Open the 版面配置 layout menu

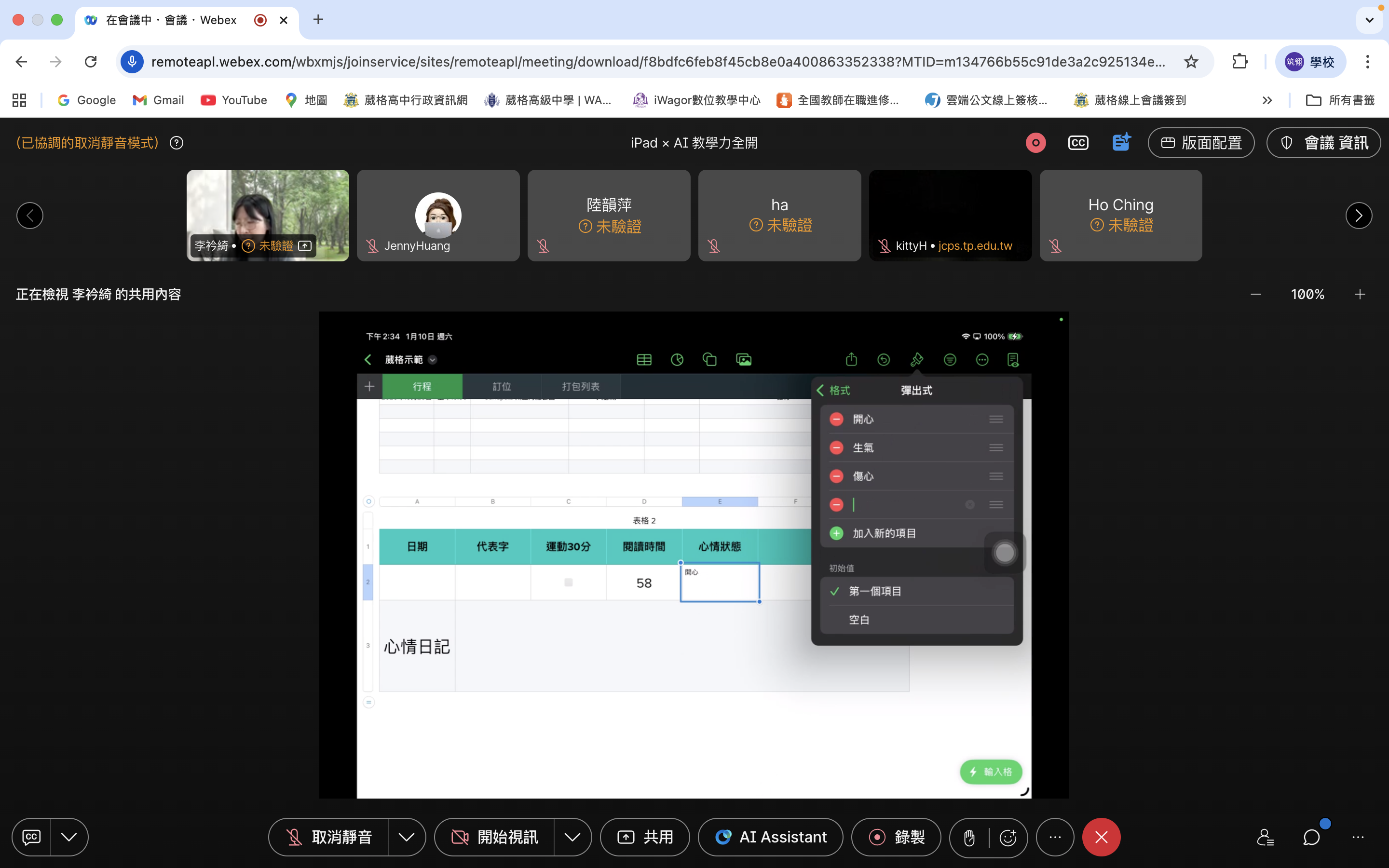[x=1201, y=143]
